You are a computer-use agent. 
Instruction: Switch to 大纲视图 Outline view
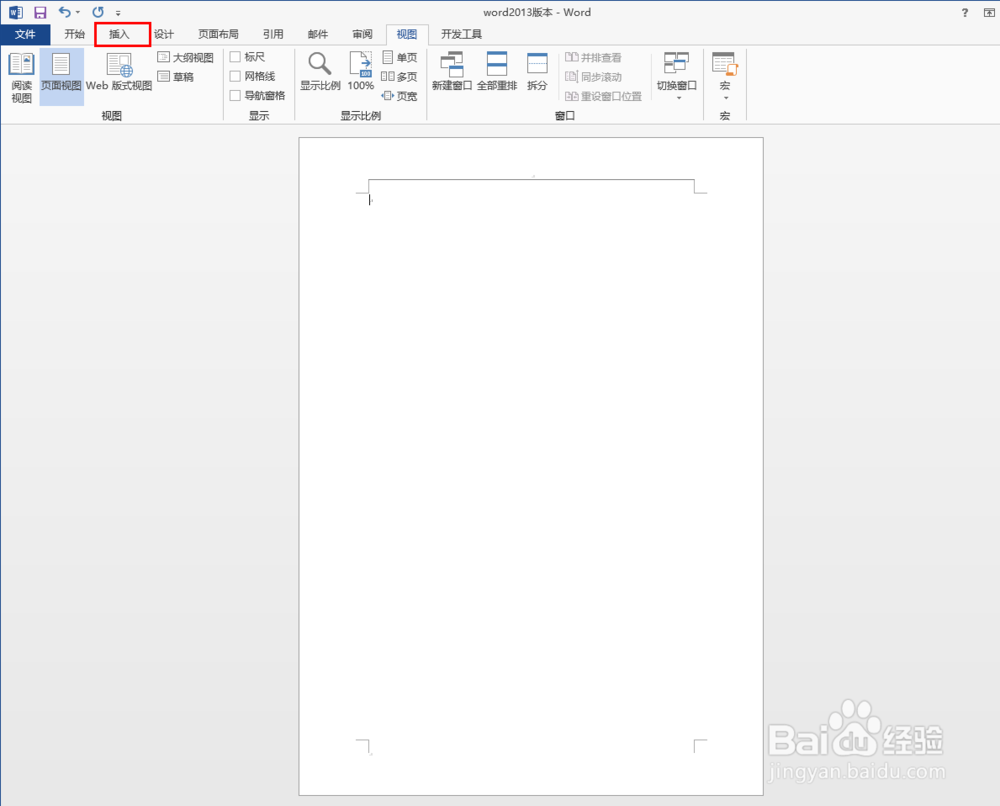[186, 57]
